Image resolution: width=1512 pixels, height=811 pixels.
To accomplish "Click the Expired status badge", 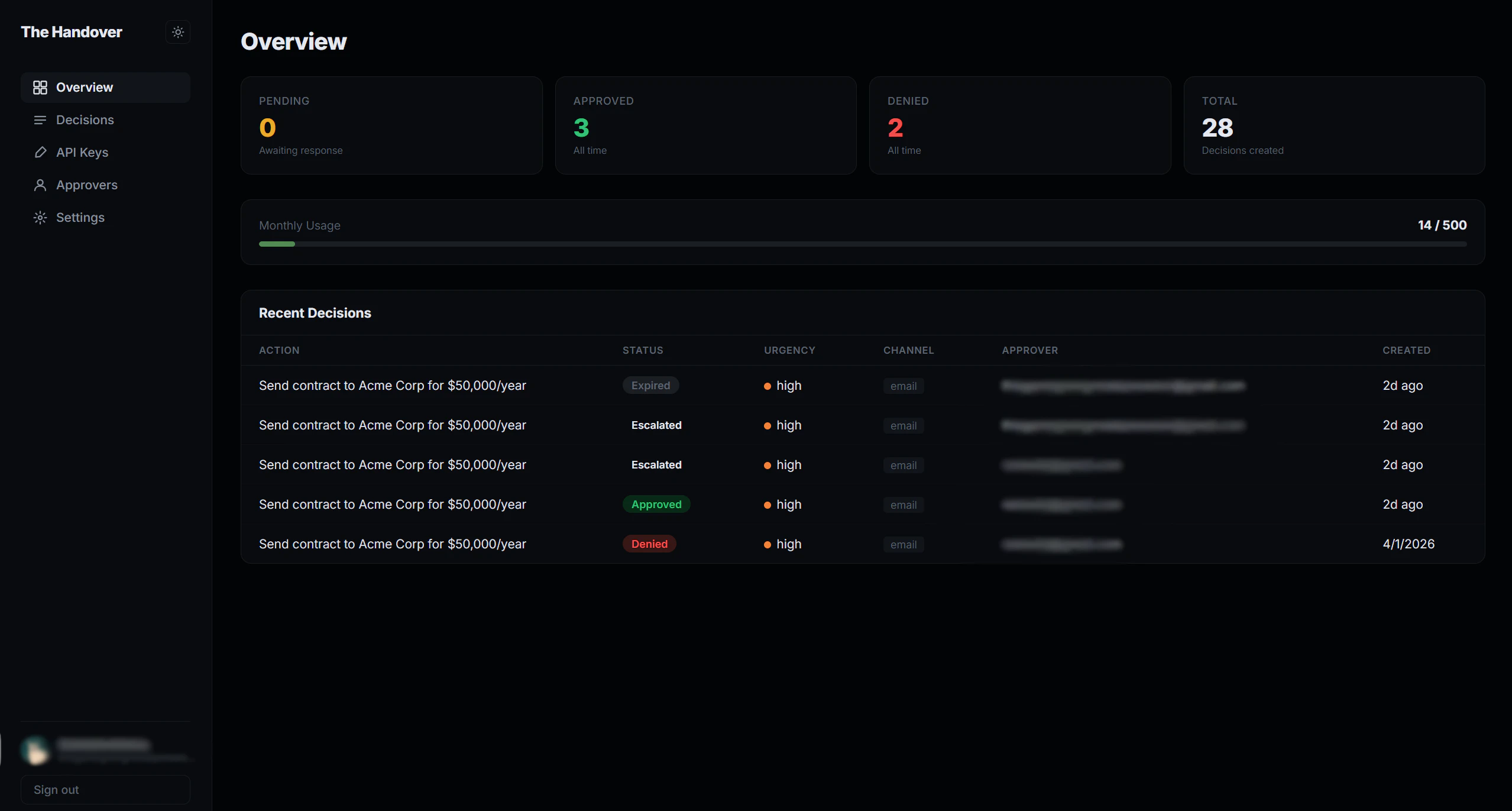I will tap(650, 386).
